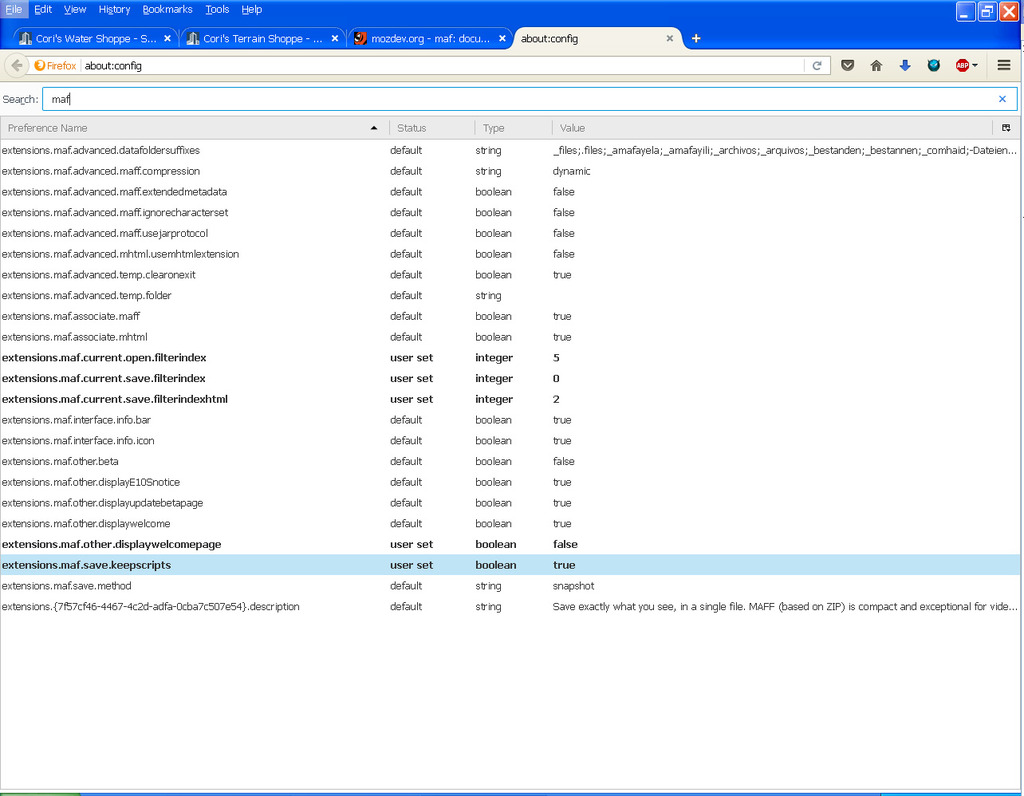Screen dimensions: 1024x796
Task: Click the Adblock Plus ABP icon
Action: point(962,65)
